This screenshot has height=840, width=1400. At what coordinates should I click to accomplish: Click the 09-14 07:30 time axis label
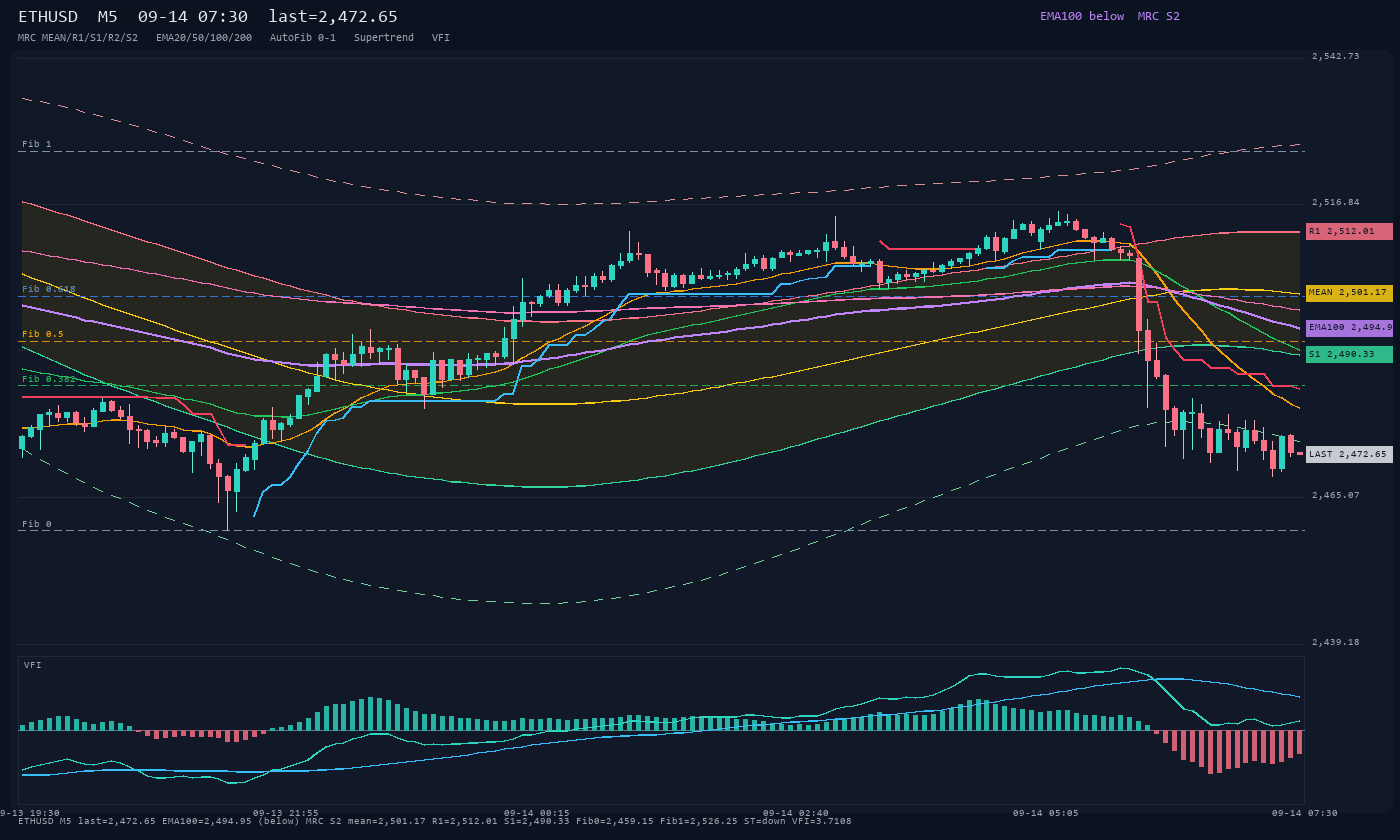[x=1304, y=813]
